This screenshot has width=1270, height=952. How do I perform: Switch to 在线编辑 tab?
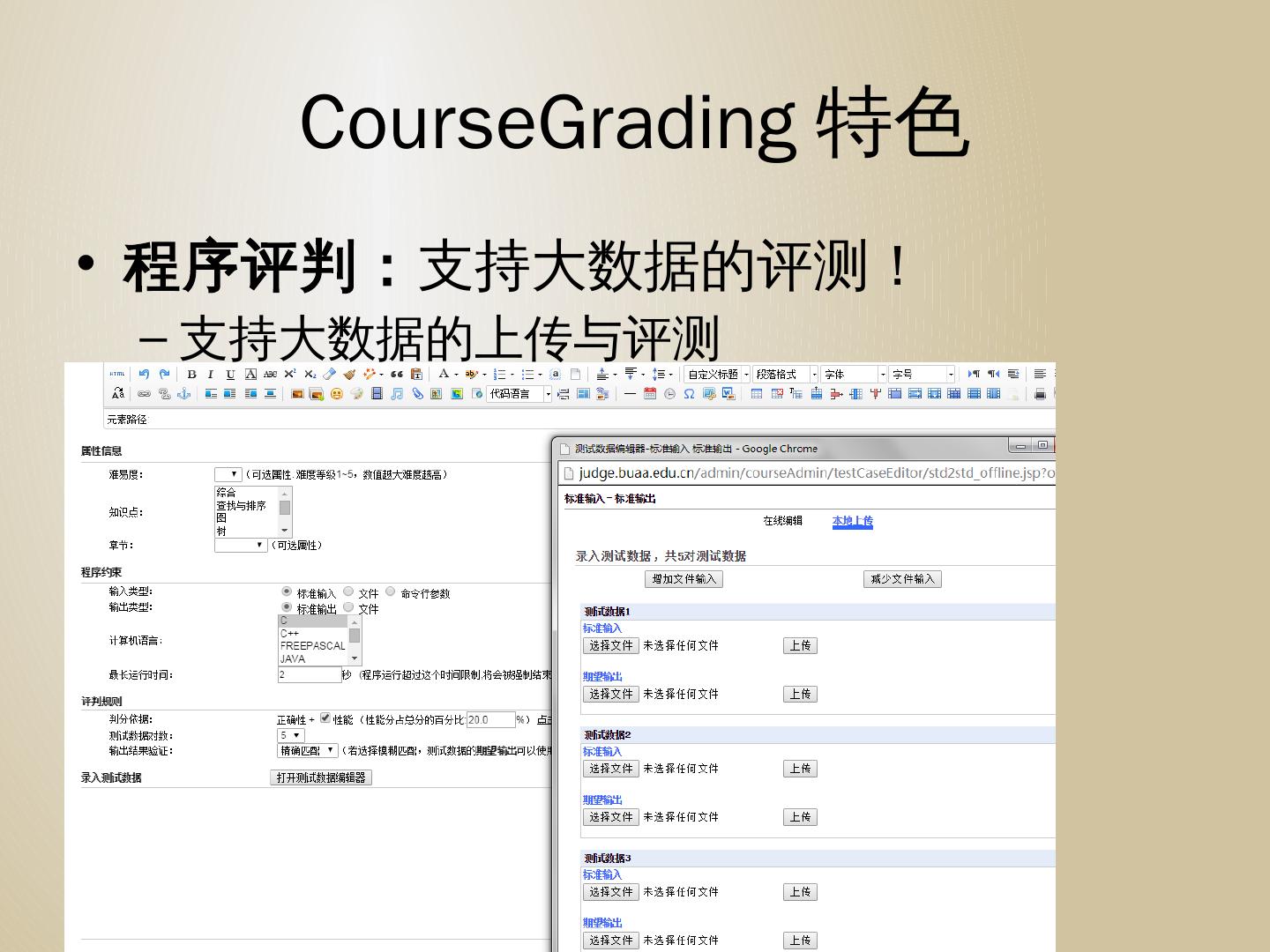click(782, 521)
